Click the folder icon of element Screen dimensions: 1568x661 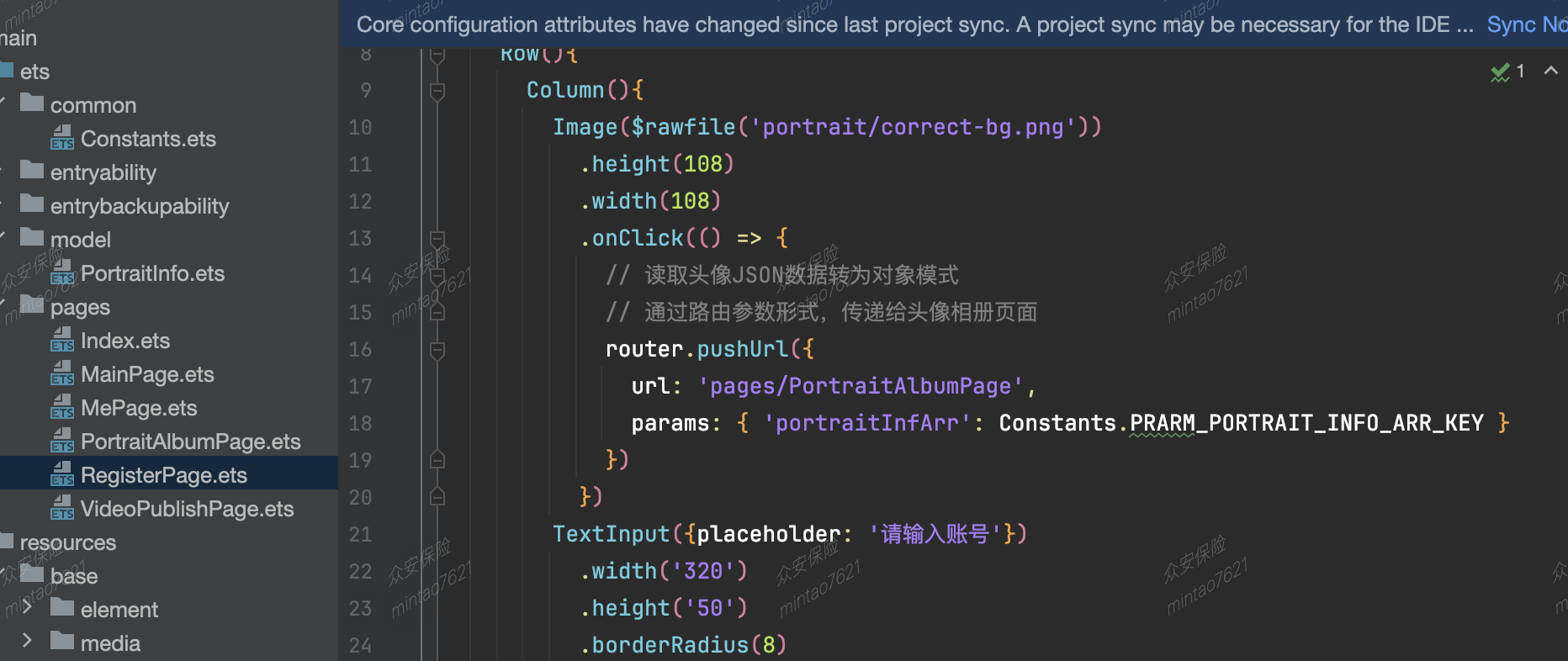pyautogui.click(x=62, y=607)
